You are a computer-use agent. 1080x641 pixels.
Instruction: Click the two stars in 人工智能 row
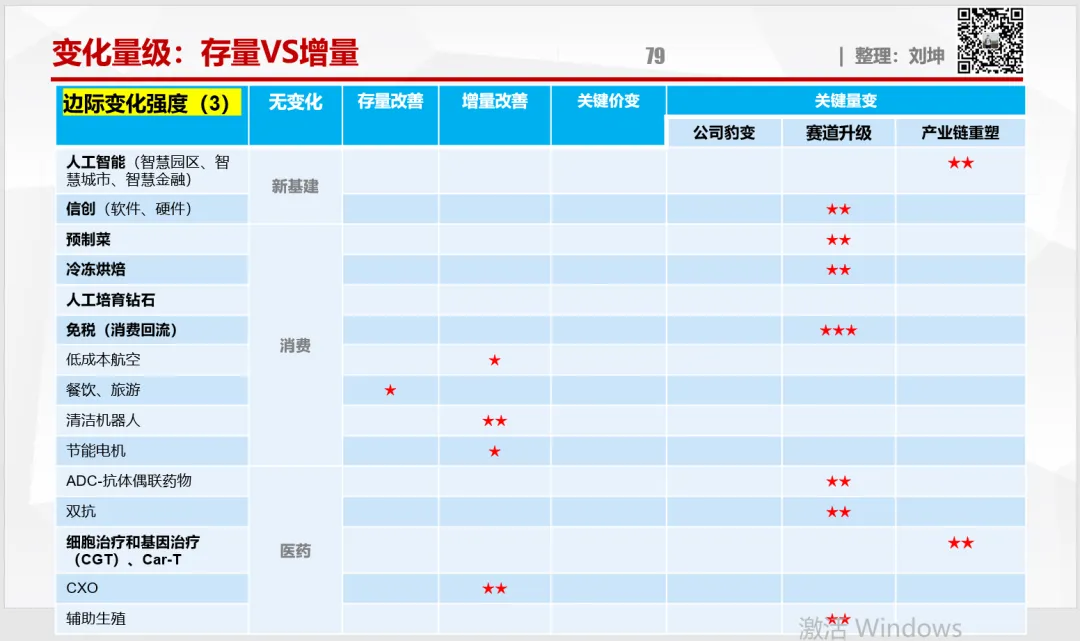coord(960,163)
